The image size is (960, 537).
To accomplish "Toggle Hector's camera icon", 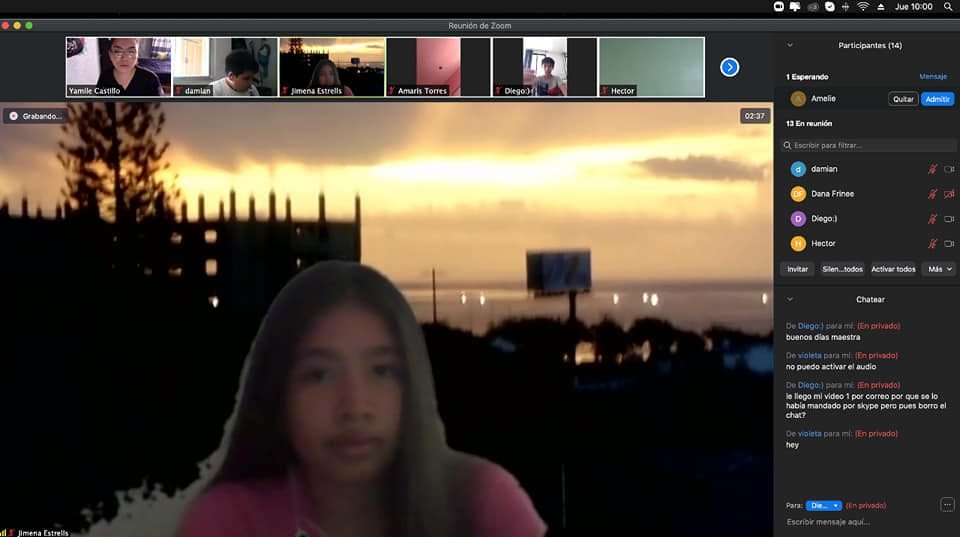I will (x=949, y=244).
